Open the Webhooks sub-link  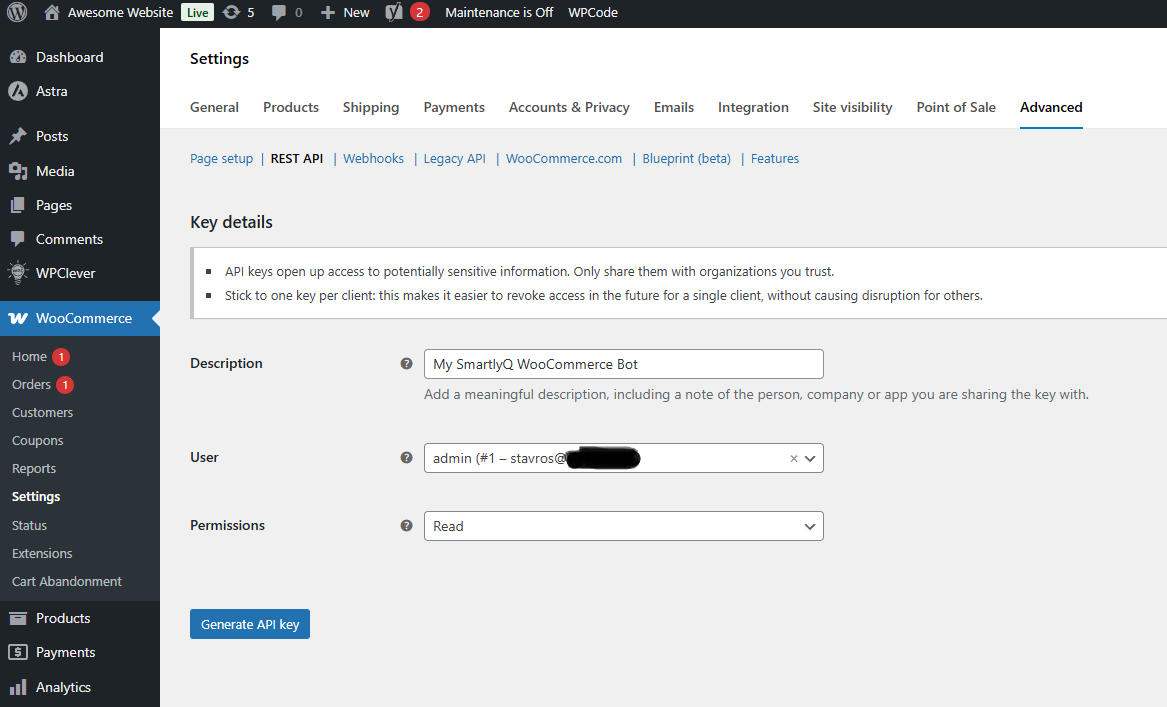(373, 159)
